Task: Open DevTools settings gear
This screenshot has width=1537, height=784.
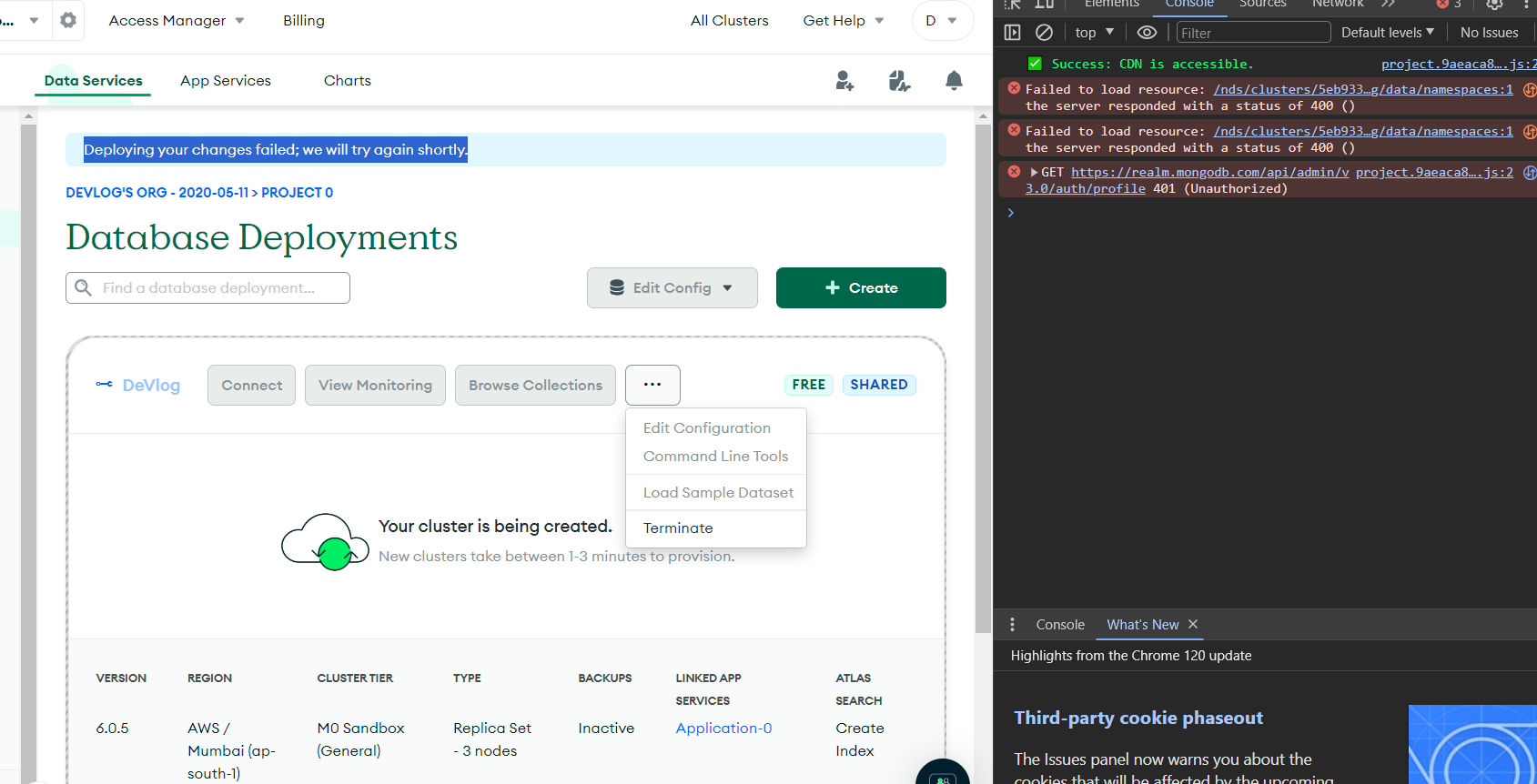Action: 1494,5
